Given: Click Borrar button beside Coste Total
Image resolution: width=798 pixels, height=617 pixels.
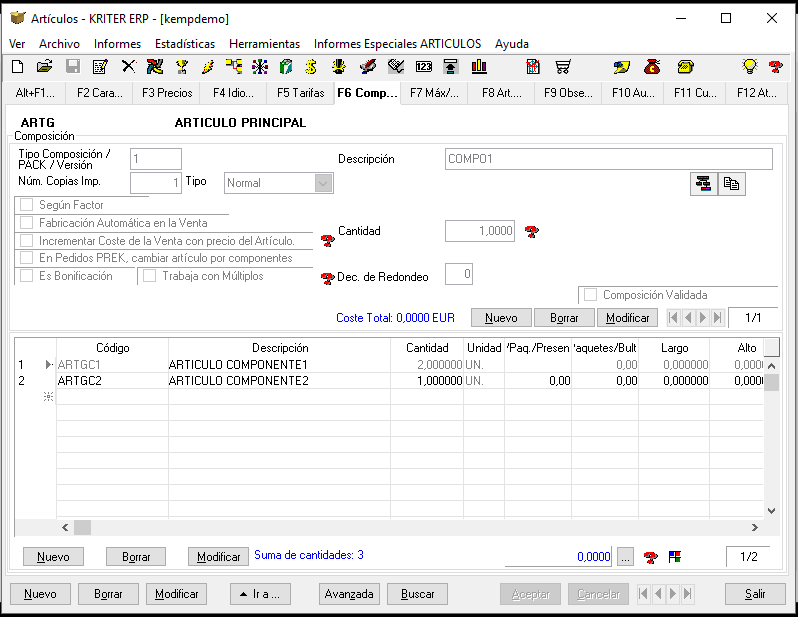Looking at the screenshot, I should click(x=564, y=318).
